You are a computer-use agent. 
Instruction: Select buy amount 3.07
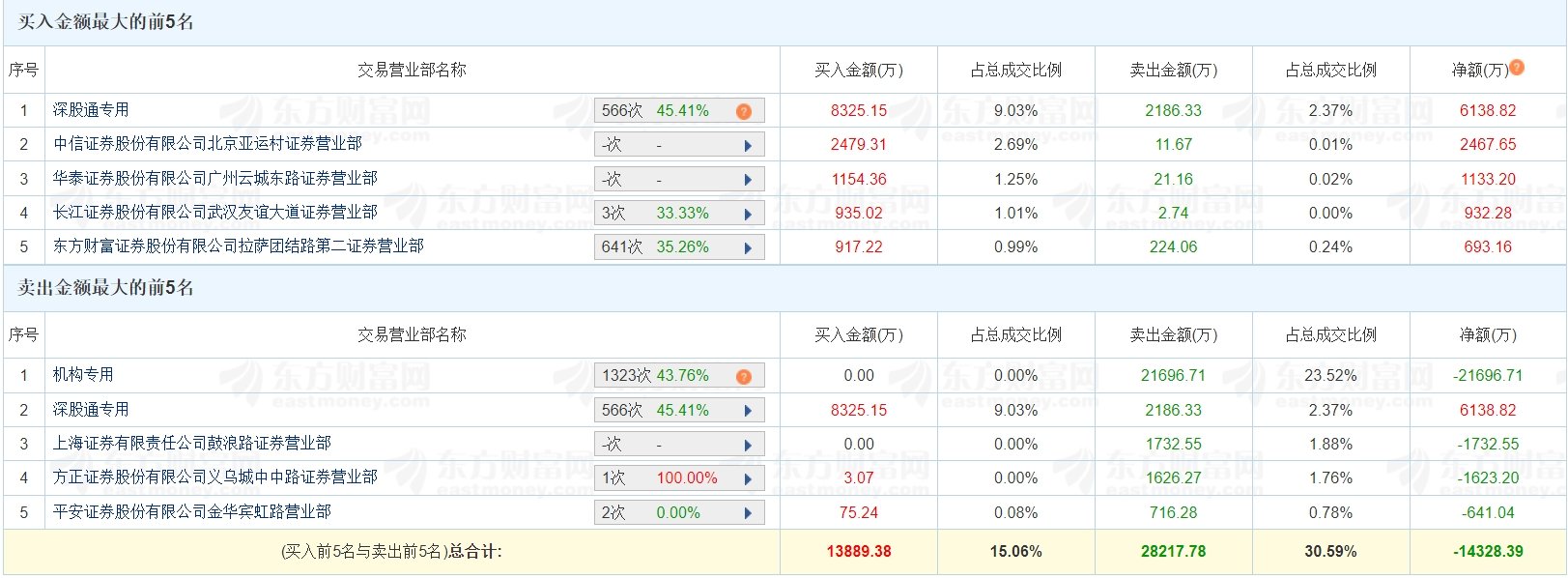point(859,478)
